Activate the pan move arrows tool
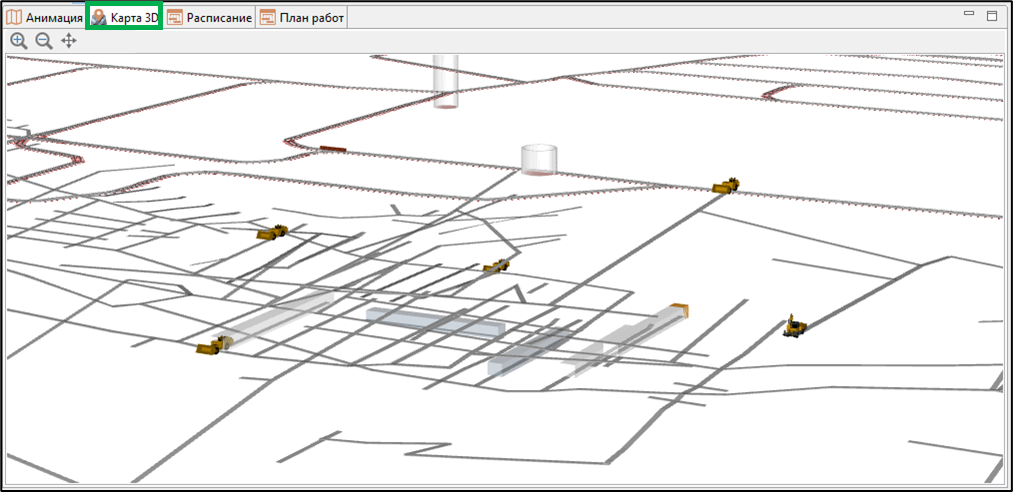The height and width of the screenshot is (492, 1013). pyautogui.click(x=68, y=41)
